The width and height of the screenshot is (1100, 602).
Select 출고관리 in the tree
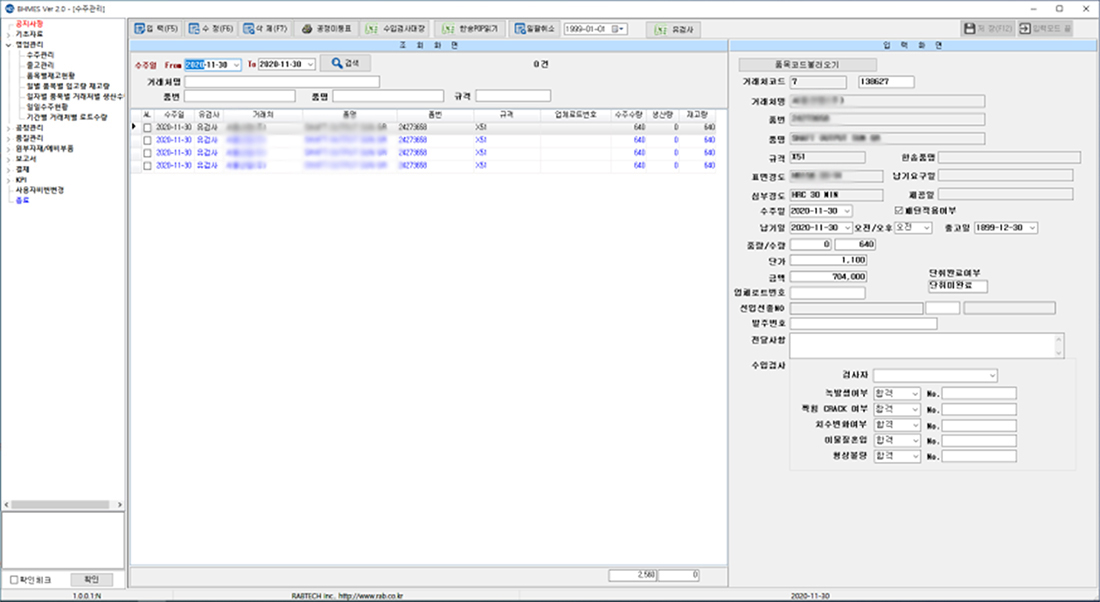tap(40, 65)
